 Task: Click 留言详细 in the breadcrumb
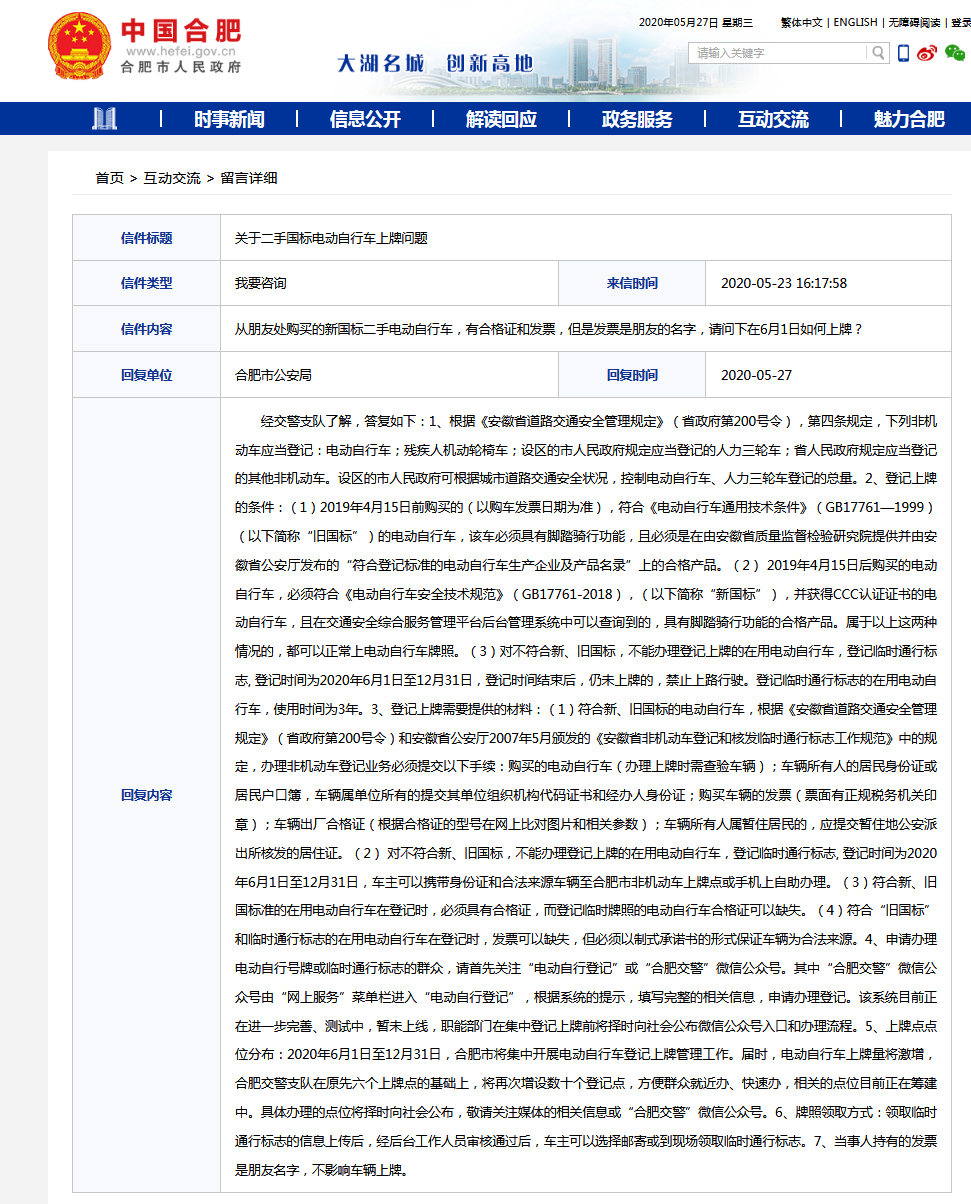click(248, 178)
